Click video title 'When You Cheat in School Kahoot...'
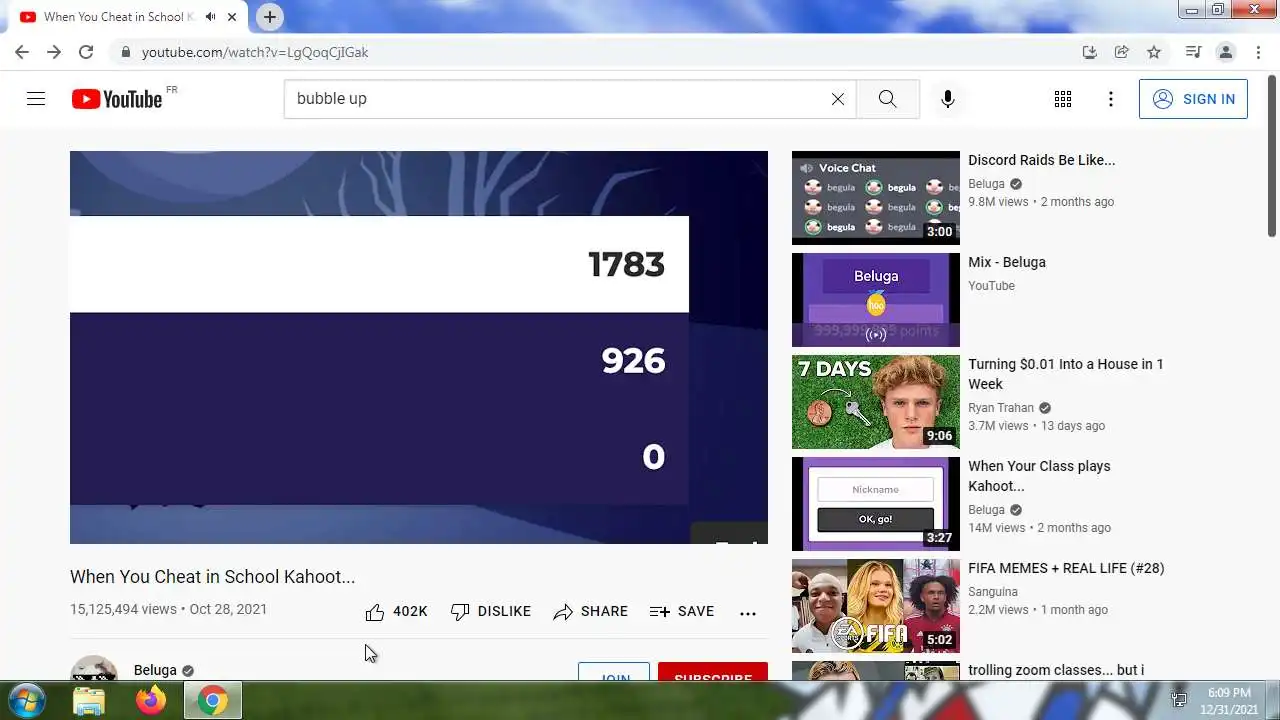 [x=212, y=577]
